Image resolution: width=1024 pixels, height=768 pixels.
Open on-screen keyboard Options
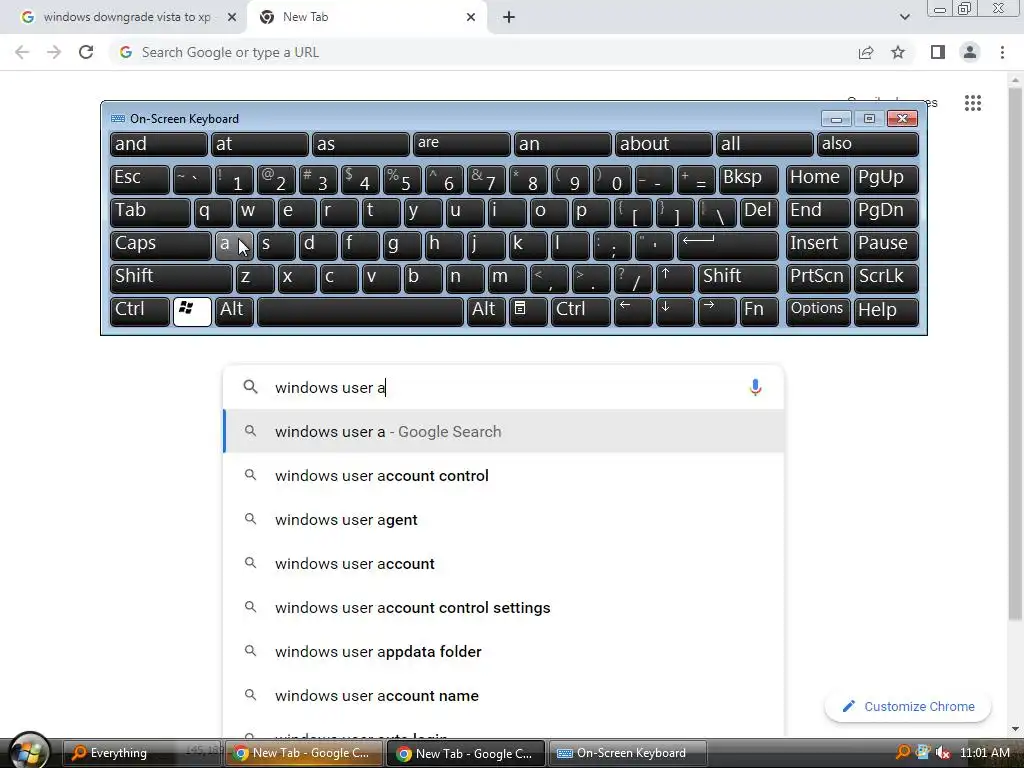pyautogui.click(x=818, y=311)
